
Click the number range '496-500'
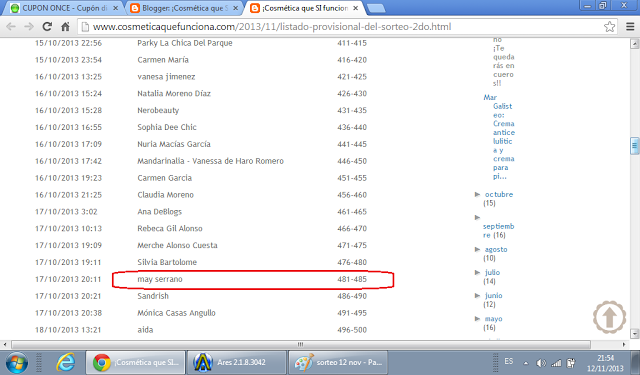pyautogui.click(x=352, y=330)
